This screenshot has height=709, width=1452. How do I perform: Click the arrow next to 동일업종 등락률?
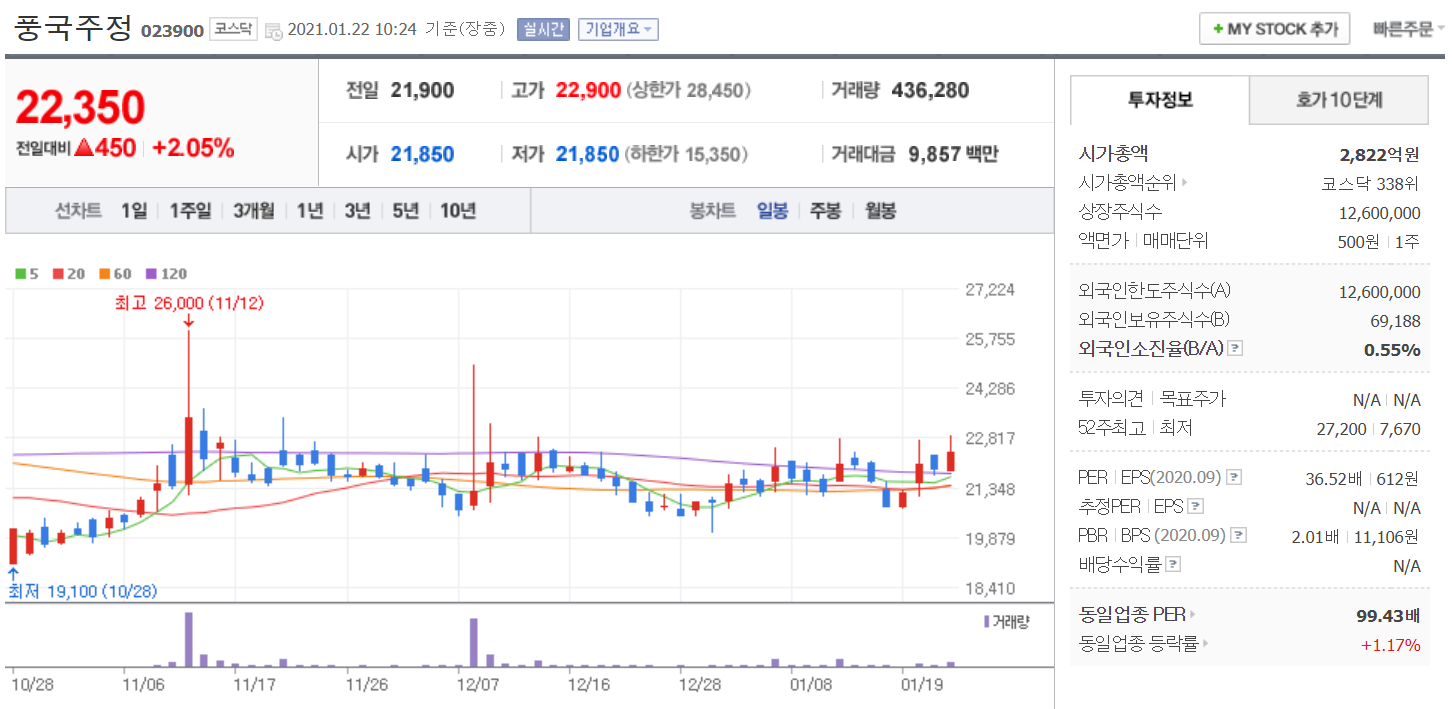(1206, 645)
